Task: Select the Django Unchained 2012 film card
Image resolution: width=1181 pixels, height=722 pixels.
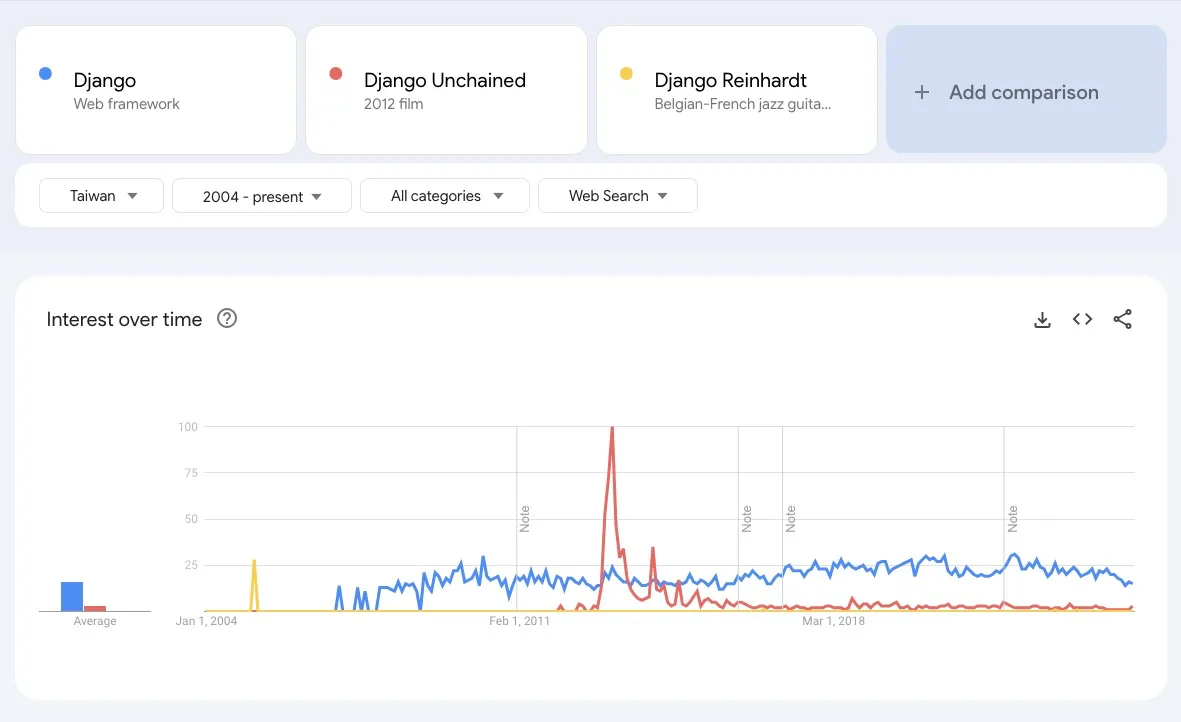Action: click(446, 90)
